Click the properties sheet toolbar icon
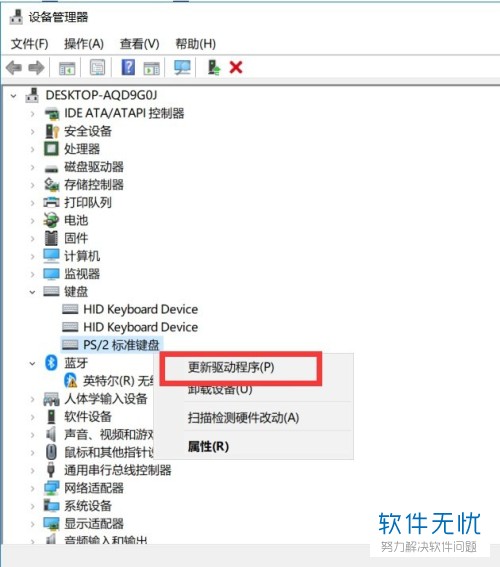 click(97, 67)
